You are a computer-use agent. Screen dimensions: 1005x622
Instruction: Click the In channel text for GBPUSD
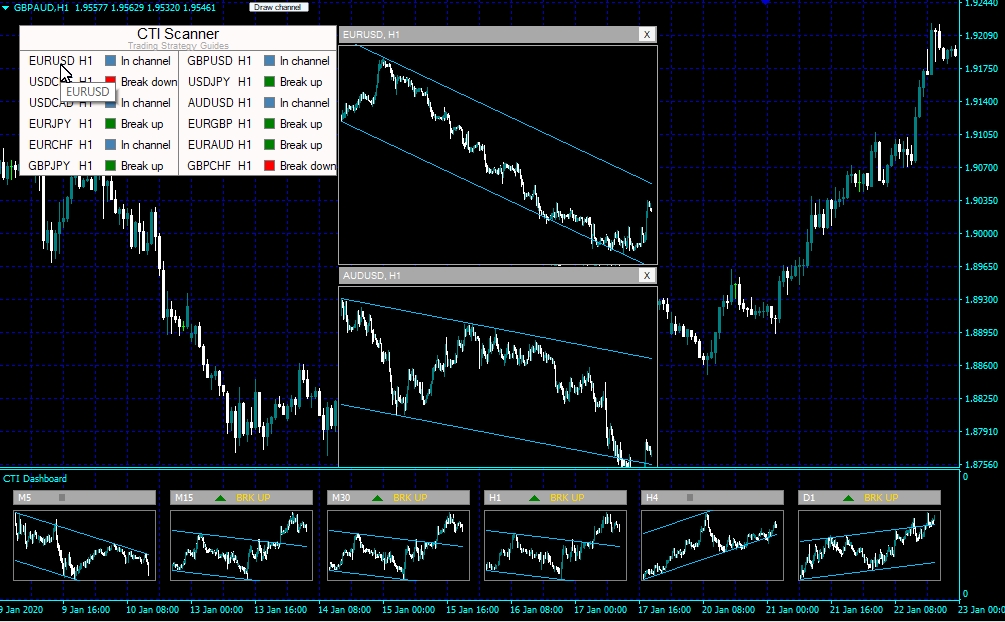click(304, 61)
